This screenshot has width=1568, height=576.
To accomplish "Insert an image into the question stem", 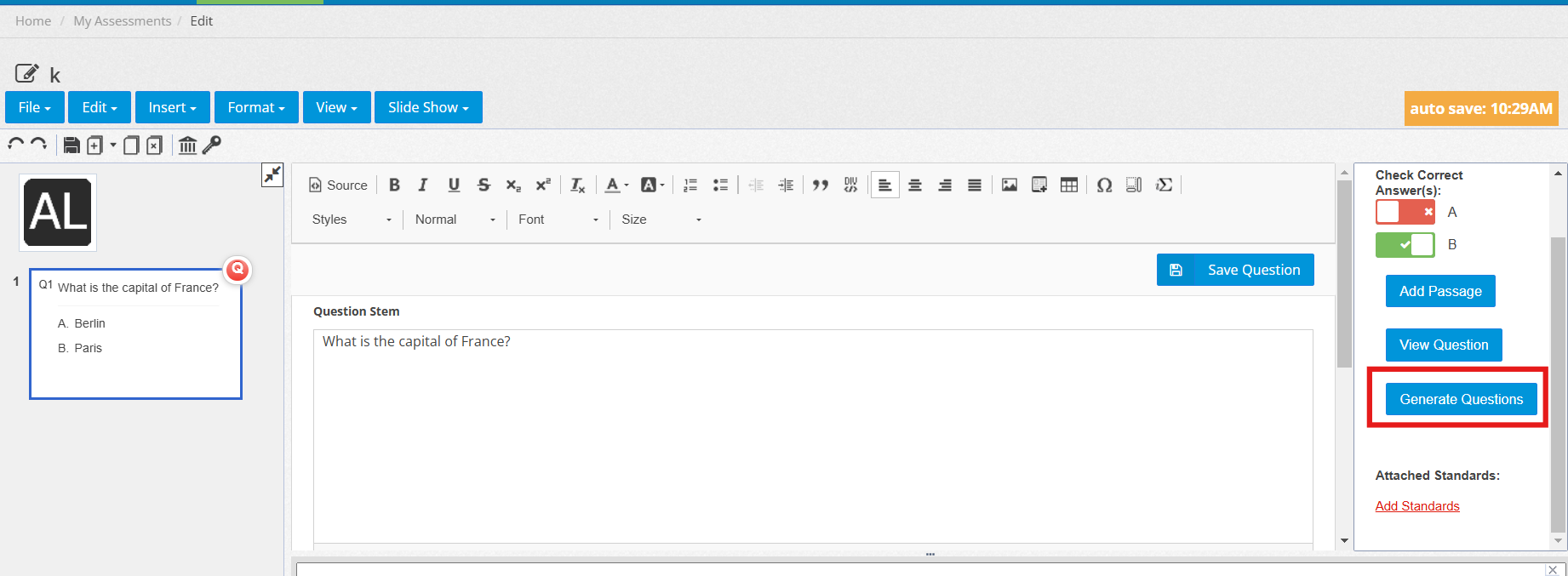I will point(1010,185).
